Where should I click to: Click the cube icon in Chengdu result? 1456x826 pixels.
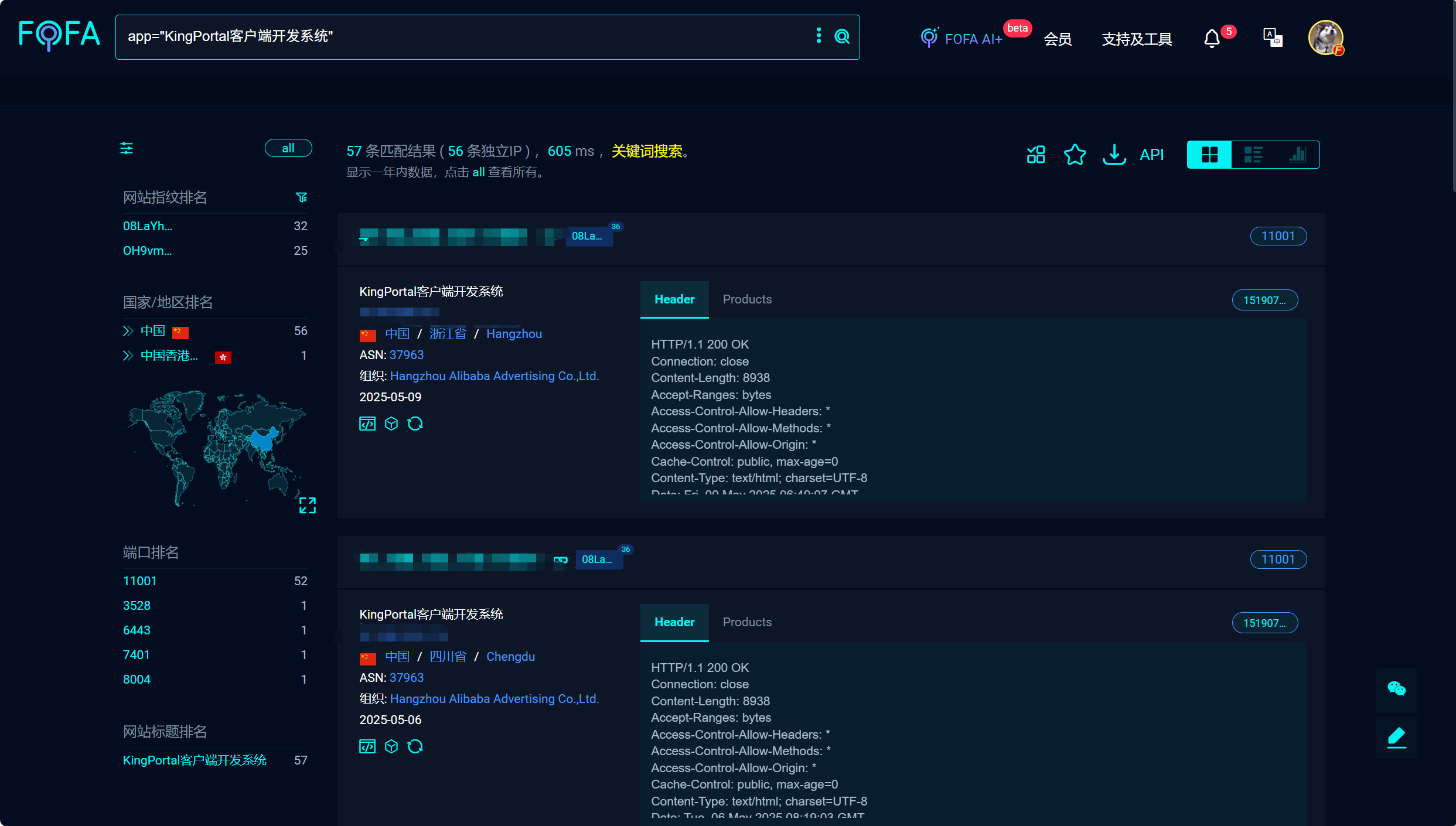391,746
